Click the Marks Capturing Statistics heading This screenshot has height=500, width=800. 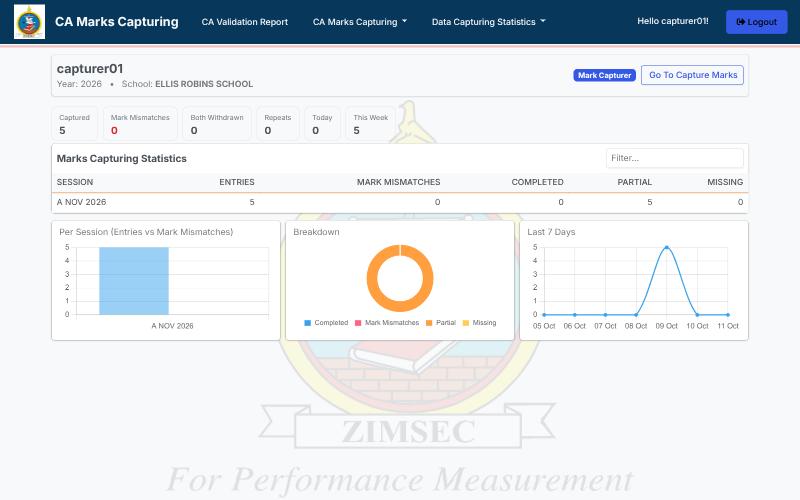pos(121,159)
